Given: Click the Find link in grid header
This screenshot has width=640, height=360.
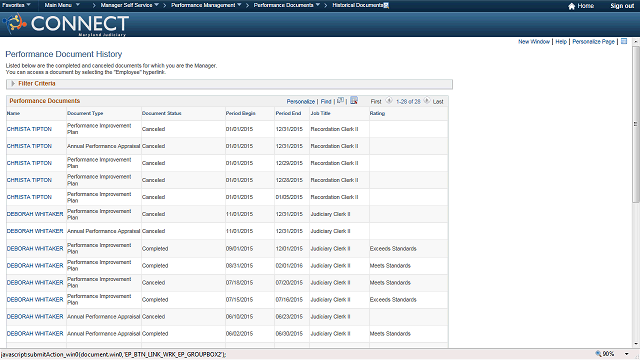Looking at the screenshot, I should point(326,102).
